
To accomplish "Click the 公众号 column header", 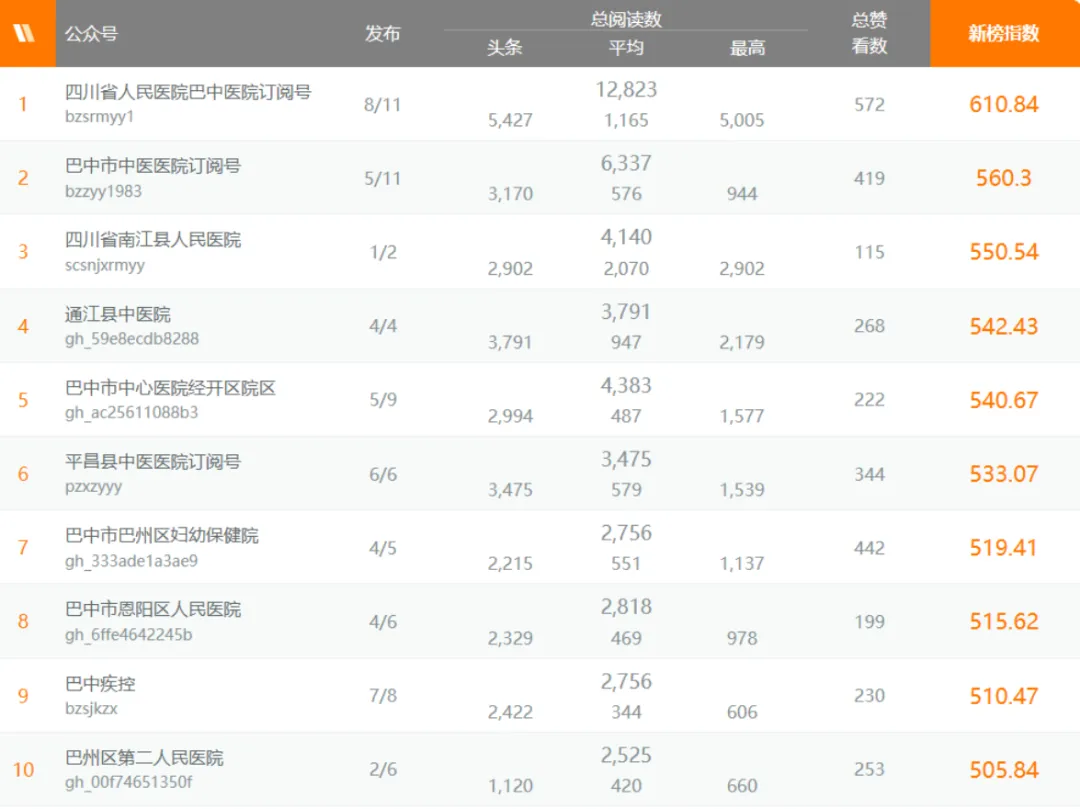I will [91, 33].
